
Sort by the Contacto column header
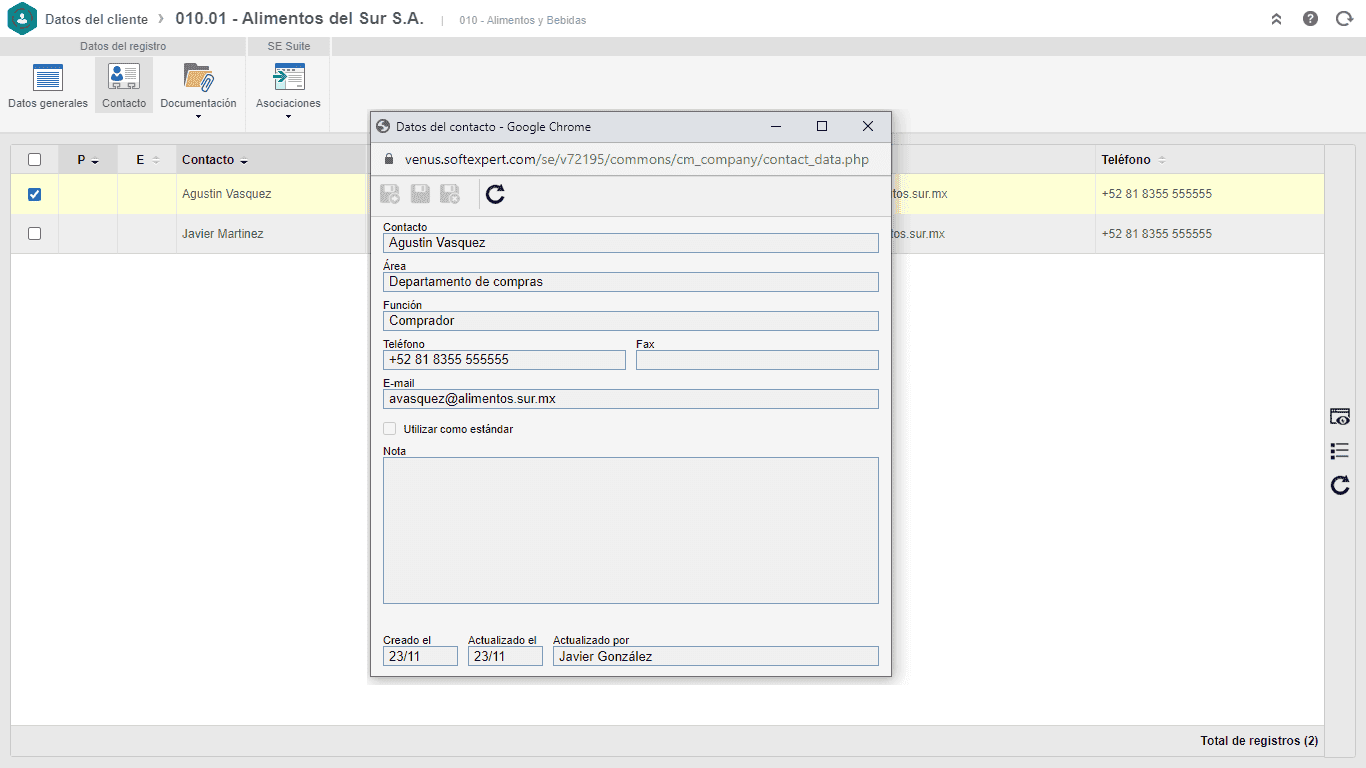point(214,160)
